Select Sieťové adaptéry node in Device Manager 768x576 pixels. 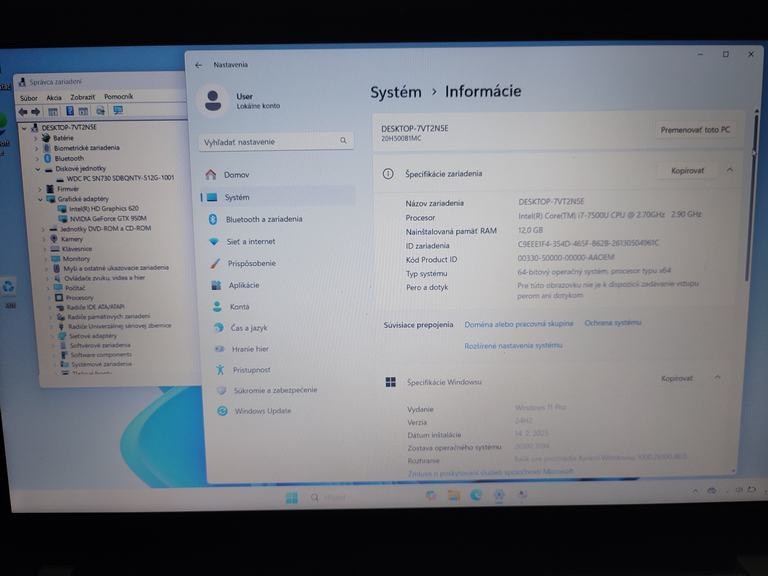pyautogui.click(x=93, y=336)
